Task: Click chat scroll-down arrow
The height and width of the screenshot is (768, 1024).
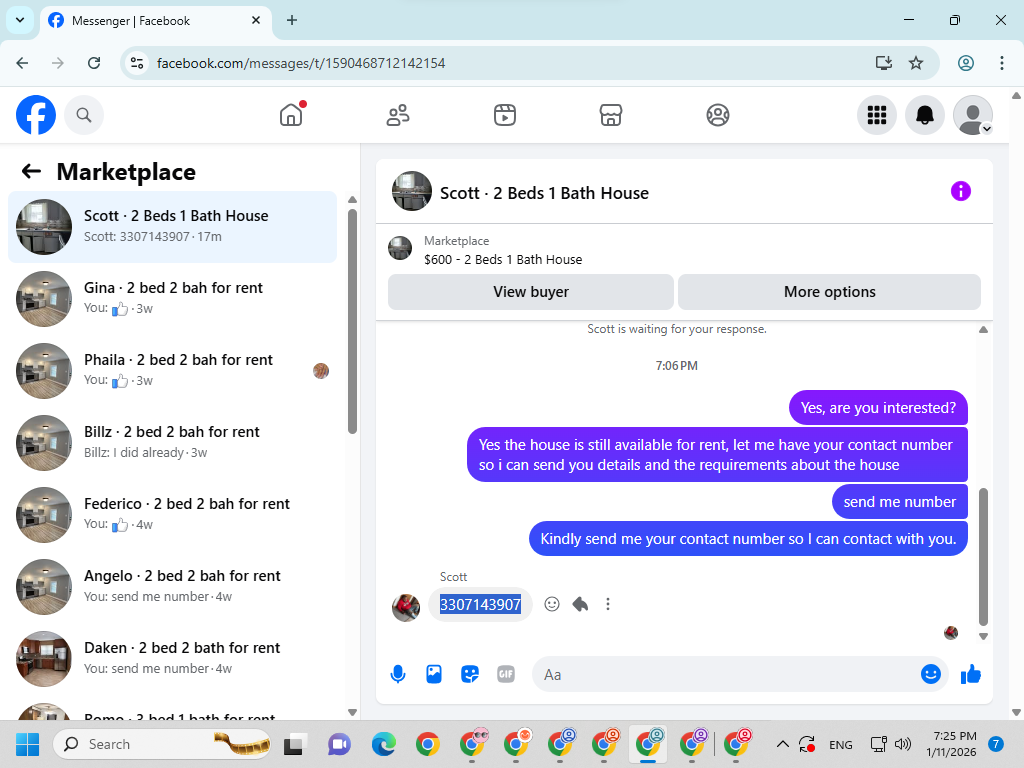Action: click(x=984, y=636)
